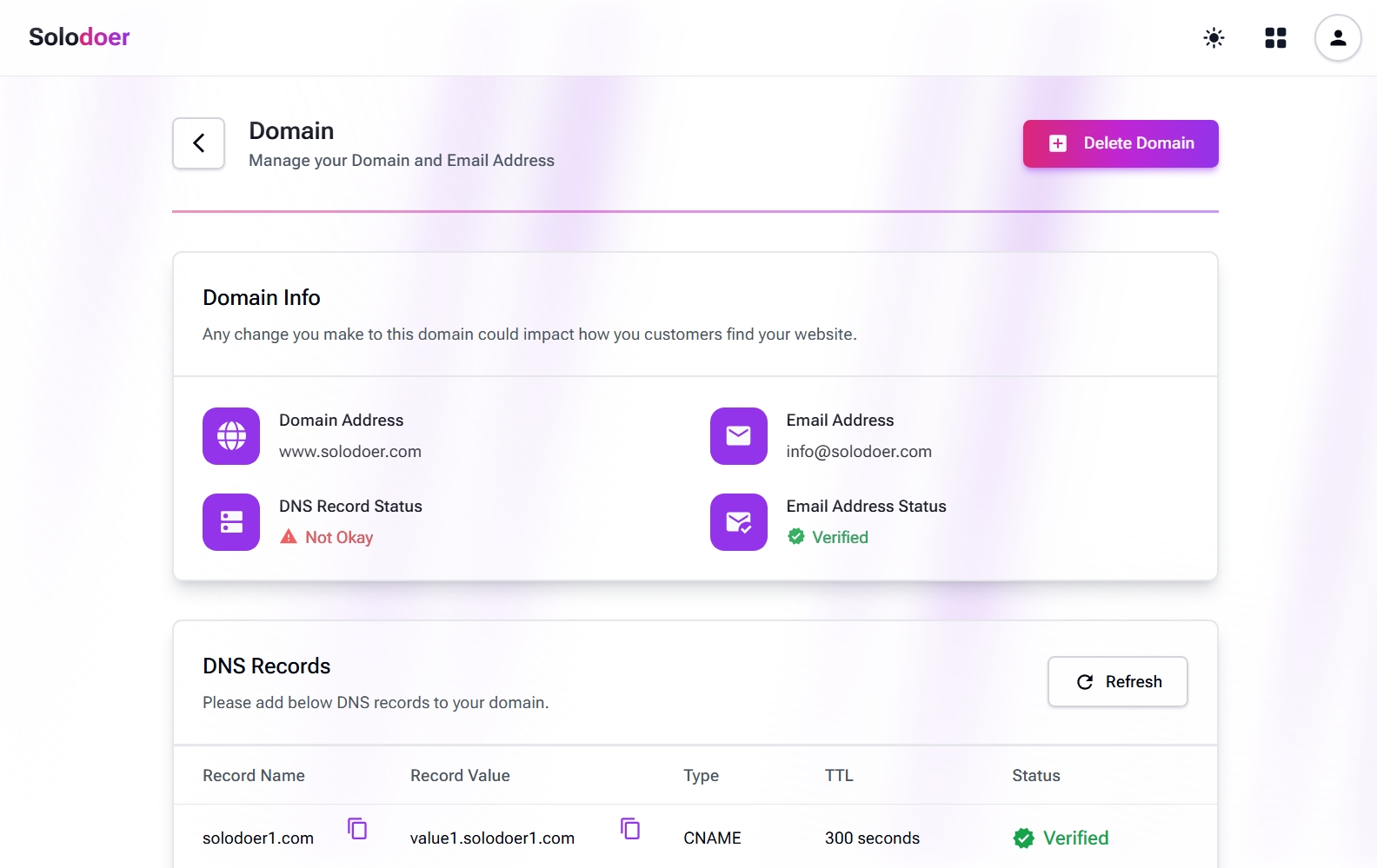Click the verified badge in solodoer1.com row
Viewport: 1377px width, 868px height.
point(1024,838)
